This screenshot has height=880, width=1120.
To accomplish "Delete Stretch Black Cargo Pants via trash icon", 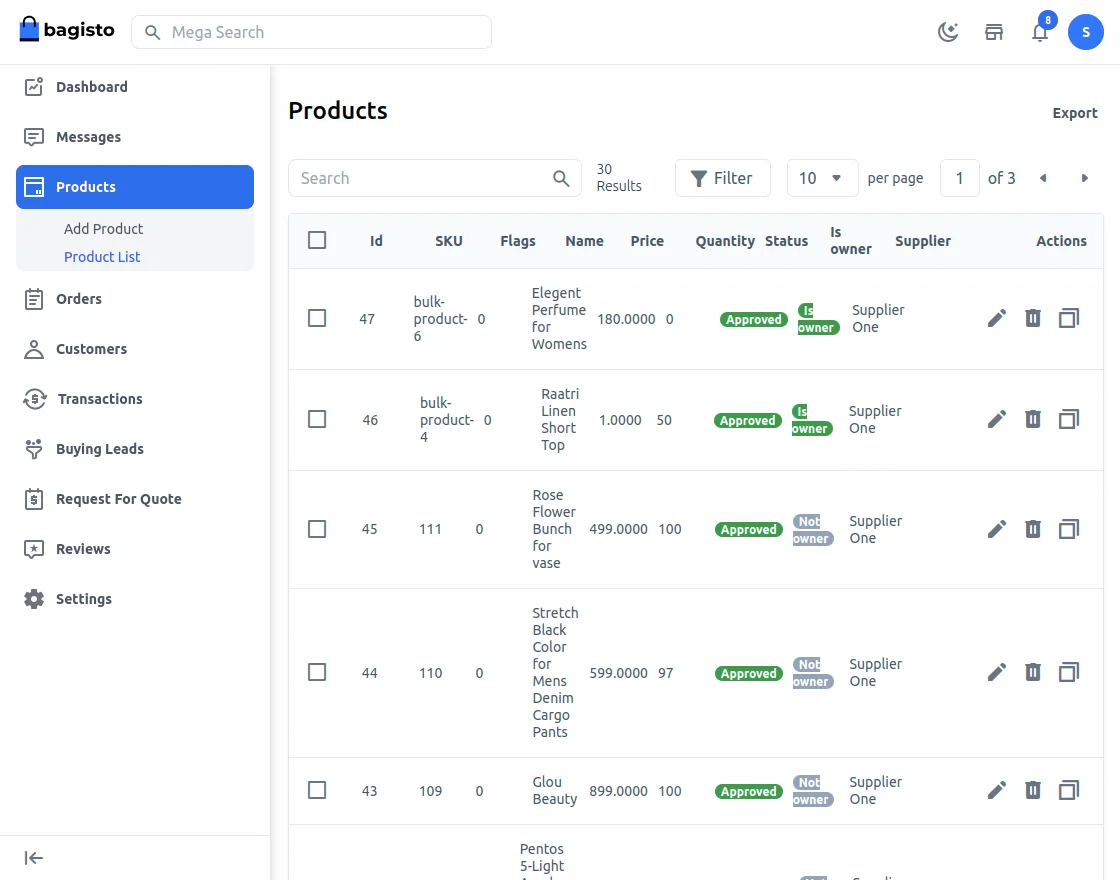I will pos(1032,672).
